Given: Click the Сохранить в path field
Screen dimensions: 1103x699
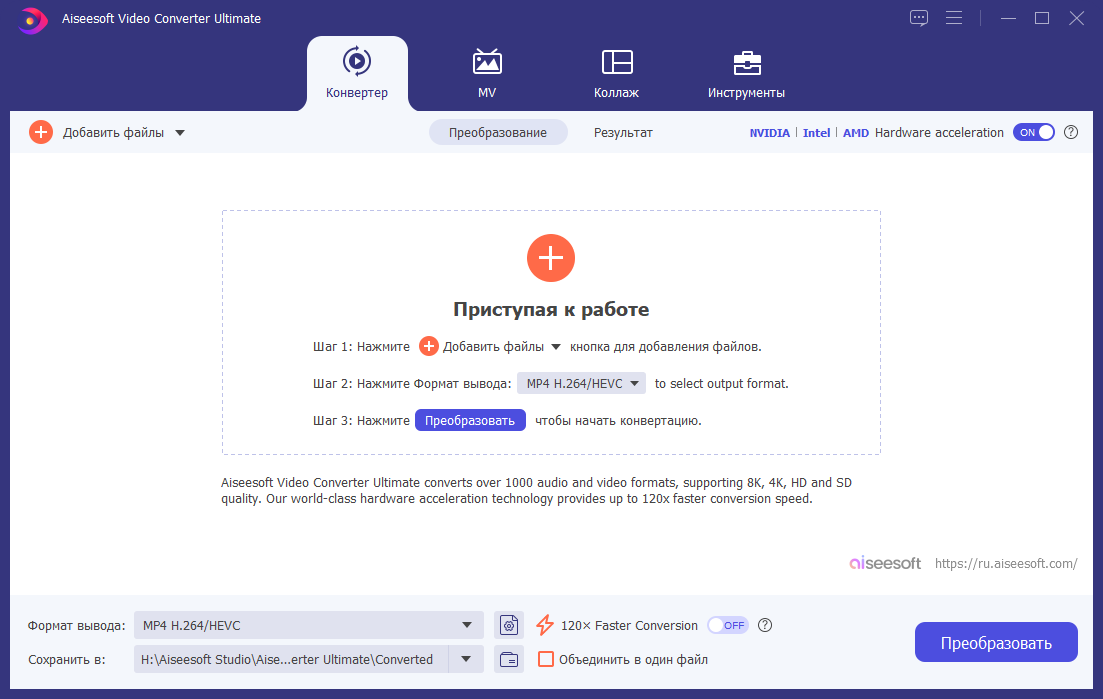Looking at the screenshot, I should pos(291,660).
